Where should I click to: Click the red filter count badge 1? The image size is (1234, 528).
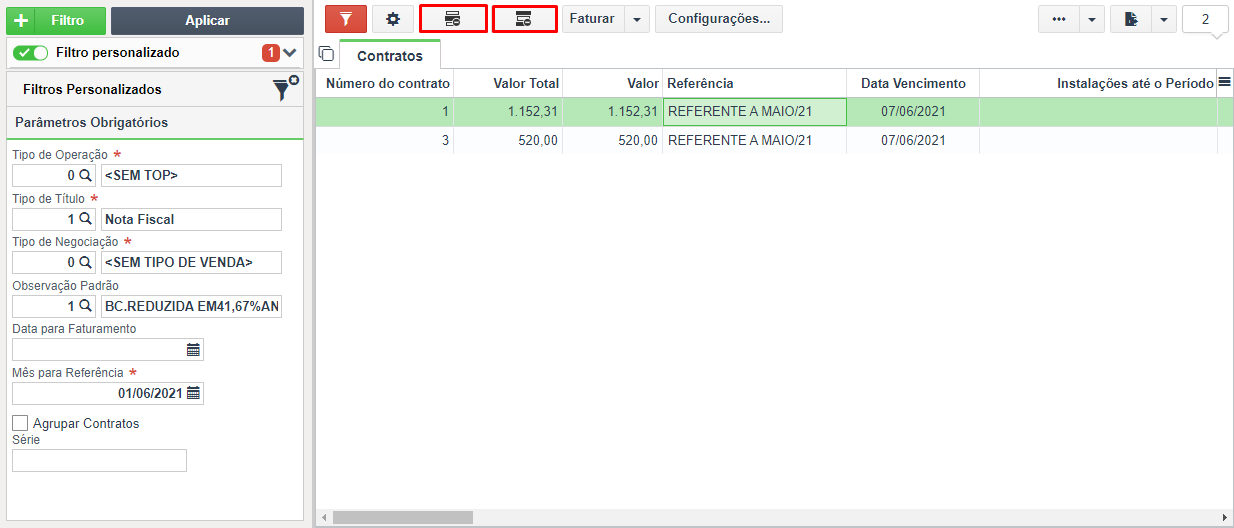point(270,53)
